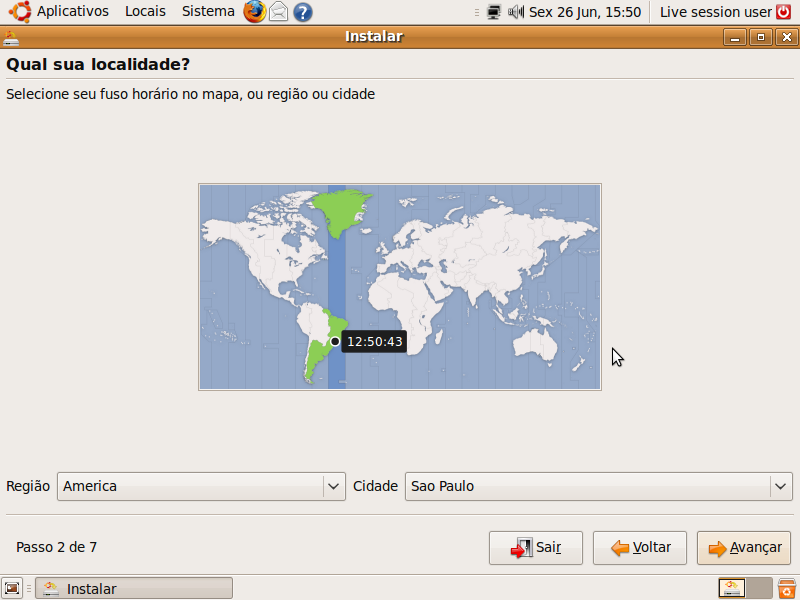Image resolution: width=800 pixels, height=600 pixels.
Task: Open the Evolution mail icon
Action: click(x=279, y=12)
